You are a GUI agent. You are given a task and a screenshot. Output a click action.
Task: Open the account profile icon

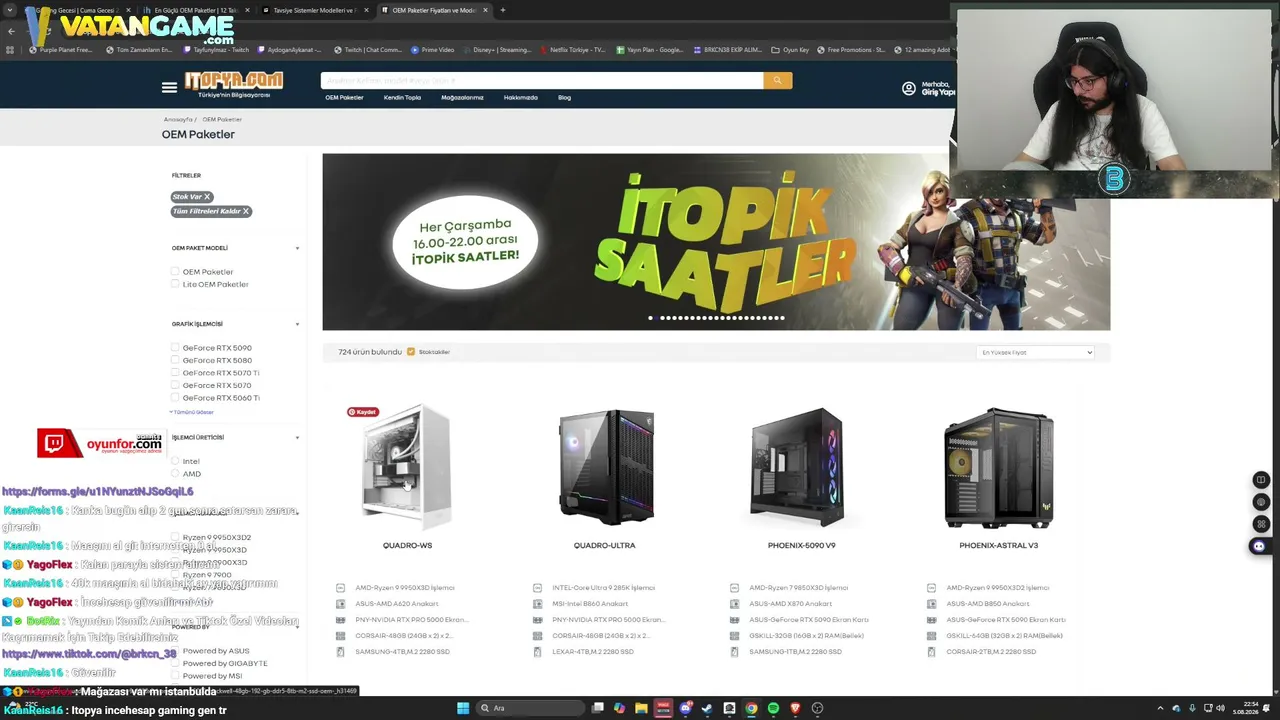908,88
